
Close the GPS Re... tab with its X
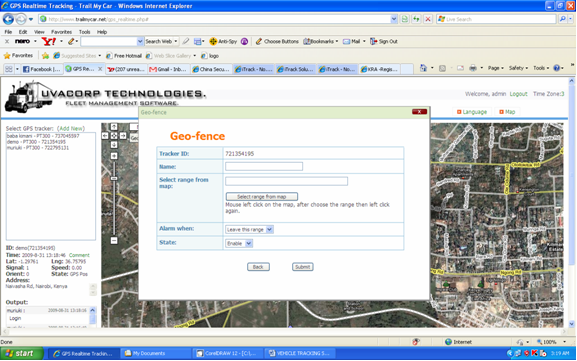100,69
